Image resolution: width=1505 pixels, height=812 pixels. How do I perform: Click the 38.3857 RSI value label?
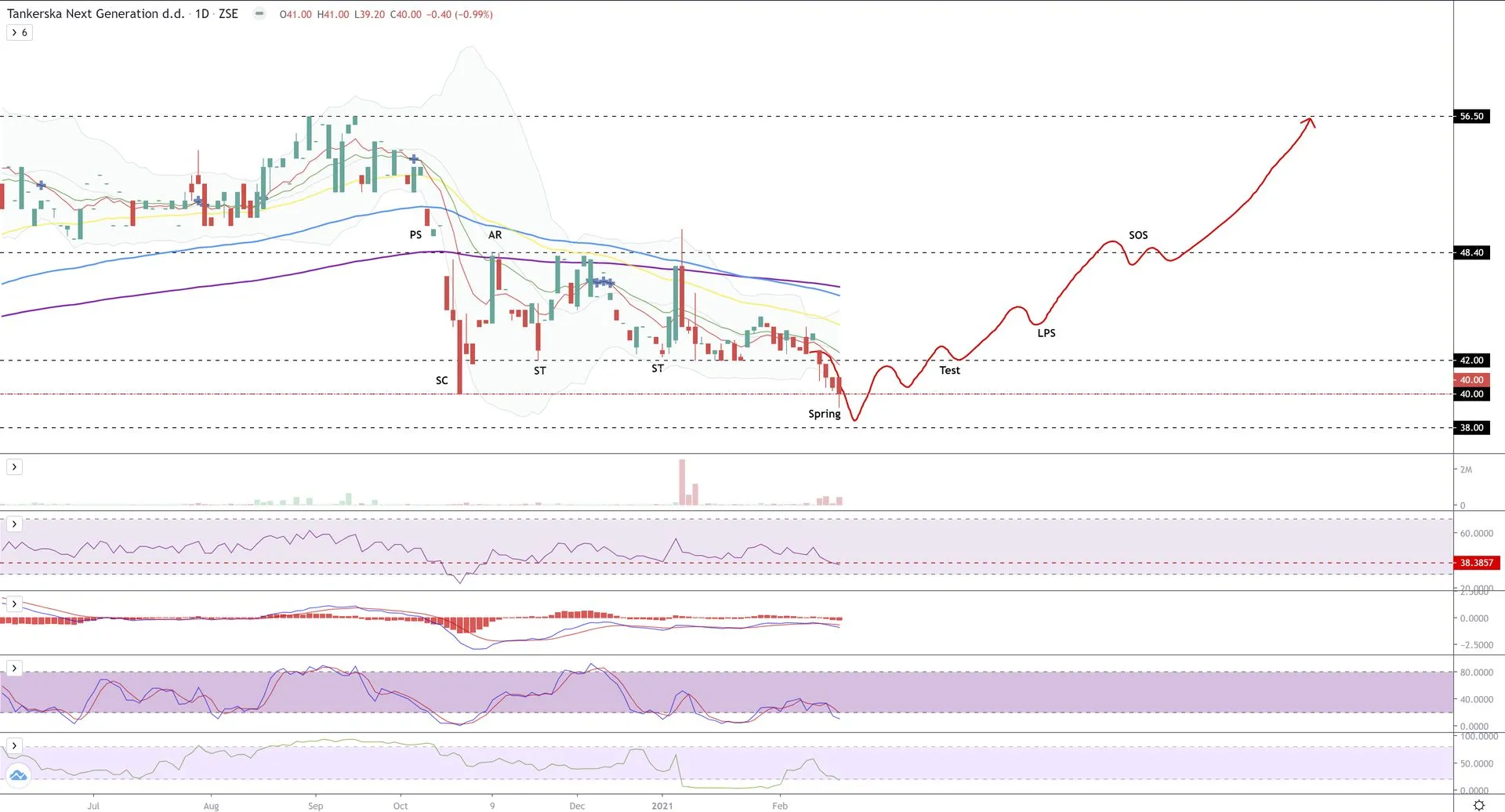point(1476,563)
